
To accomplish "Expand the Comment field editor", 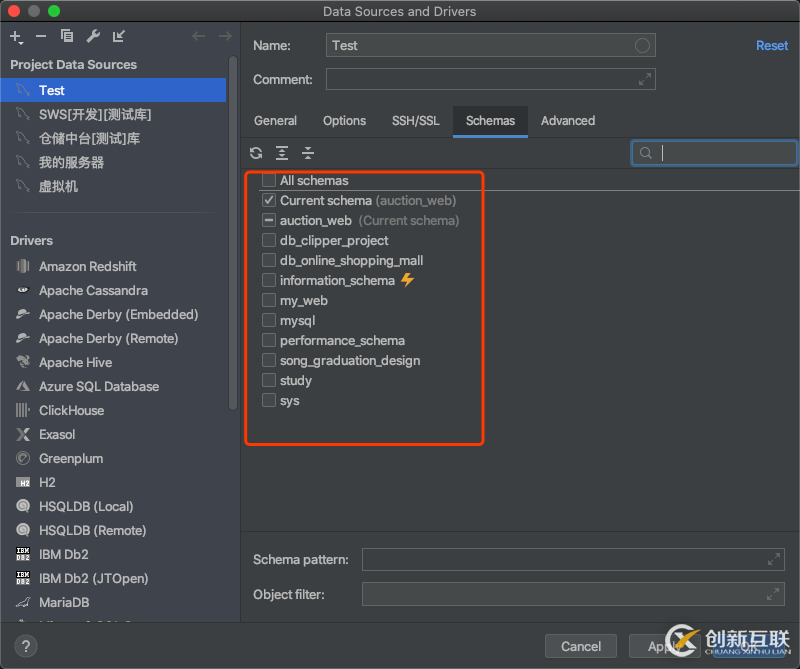I will coord(645,79).
